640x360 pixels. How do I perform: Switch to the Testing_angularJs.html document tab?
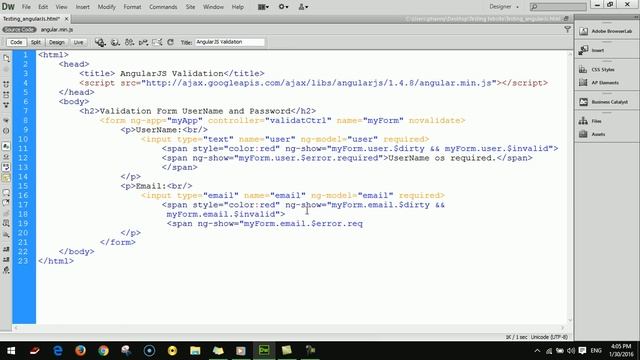(x=31, y=19)
